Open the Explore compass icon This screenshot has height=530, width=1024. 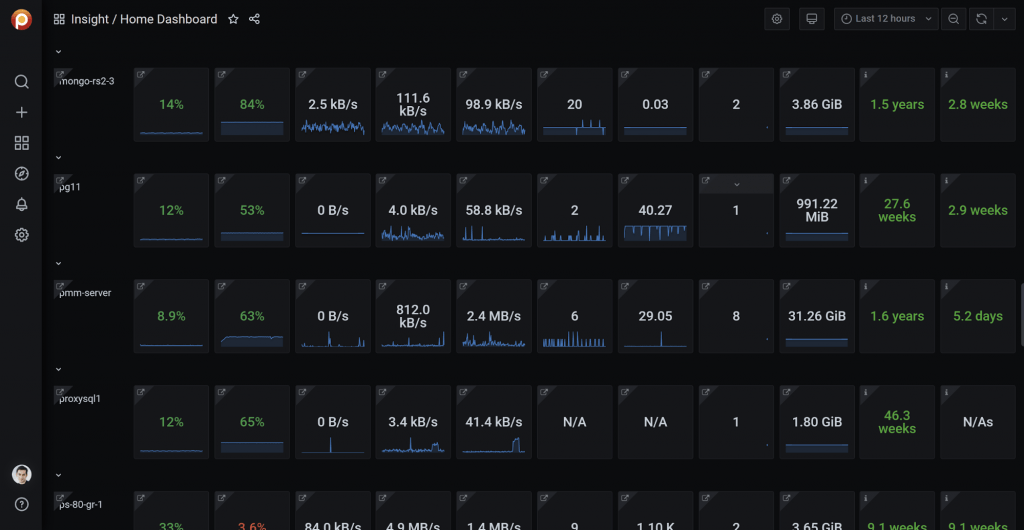tap(22, 174)
